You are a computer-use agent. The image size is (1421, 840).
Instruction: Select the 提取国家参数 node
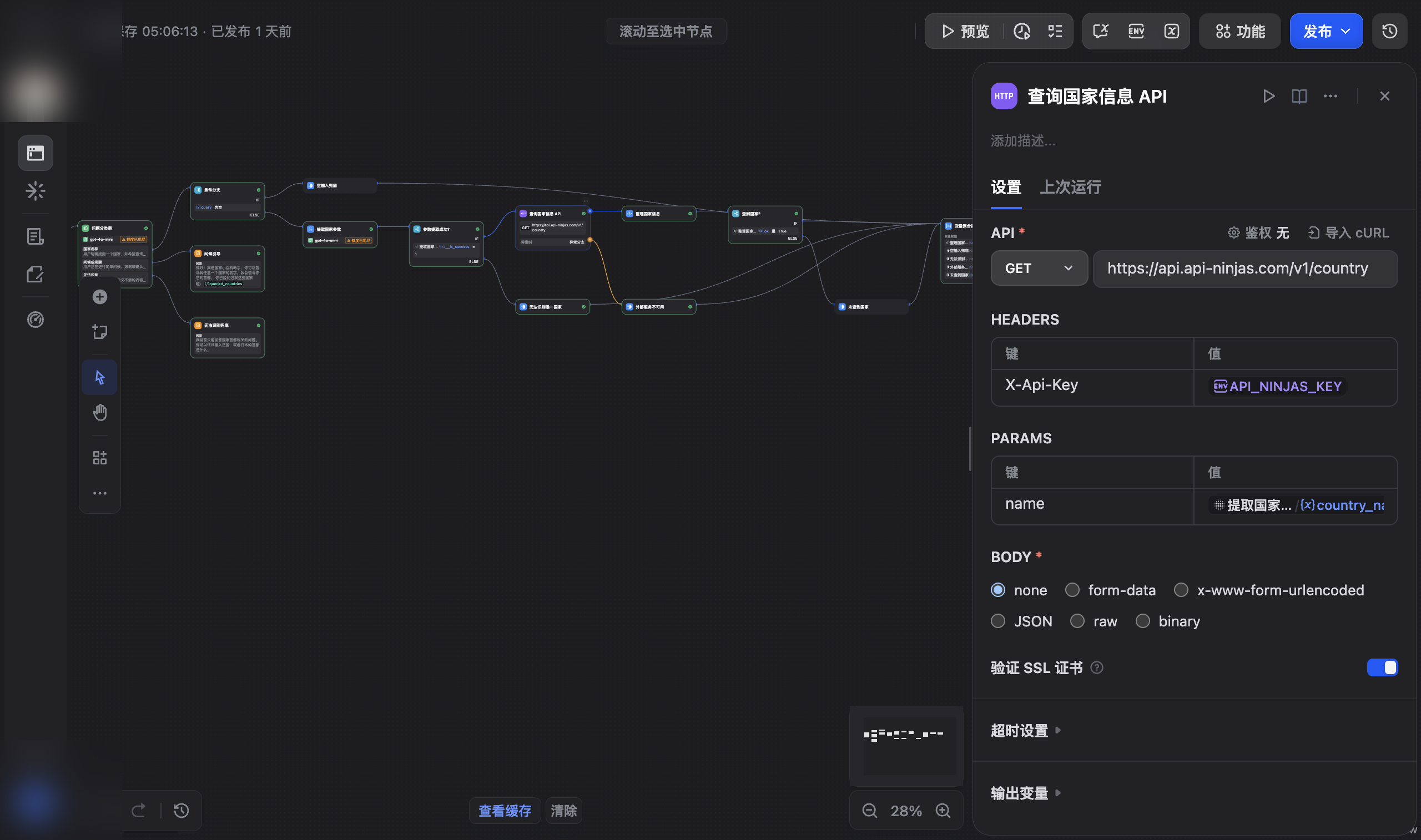point(340,234)
